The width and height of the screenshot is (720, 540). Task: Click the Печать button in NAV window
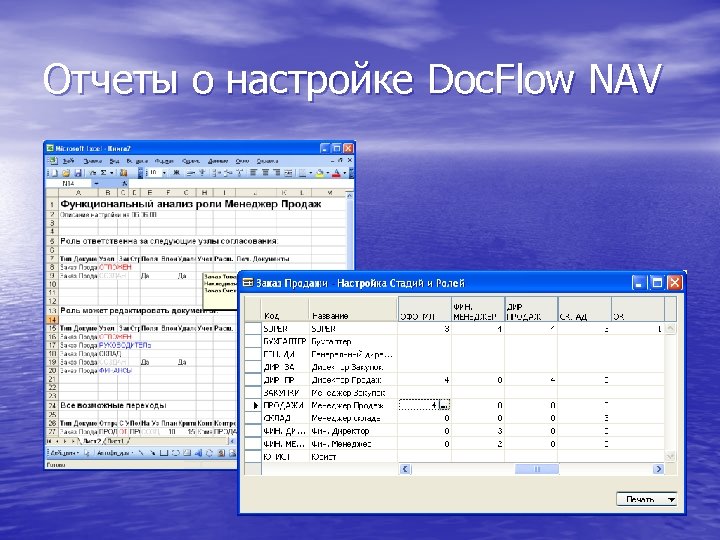pyautogui.click(x=648, y=499)
